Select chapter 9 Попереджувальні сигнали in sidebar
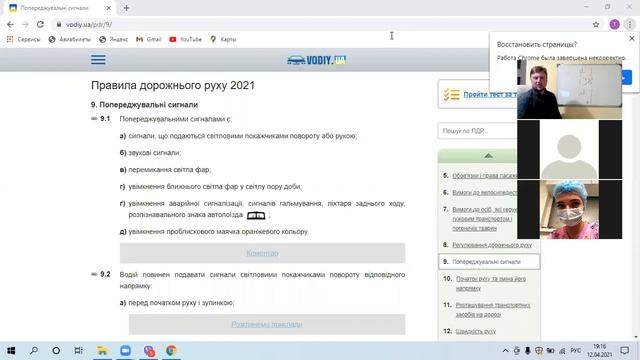The height and width of the screenshot is (360, 640). 489,262
